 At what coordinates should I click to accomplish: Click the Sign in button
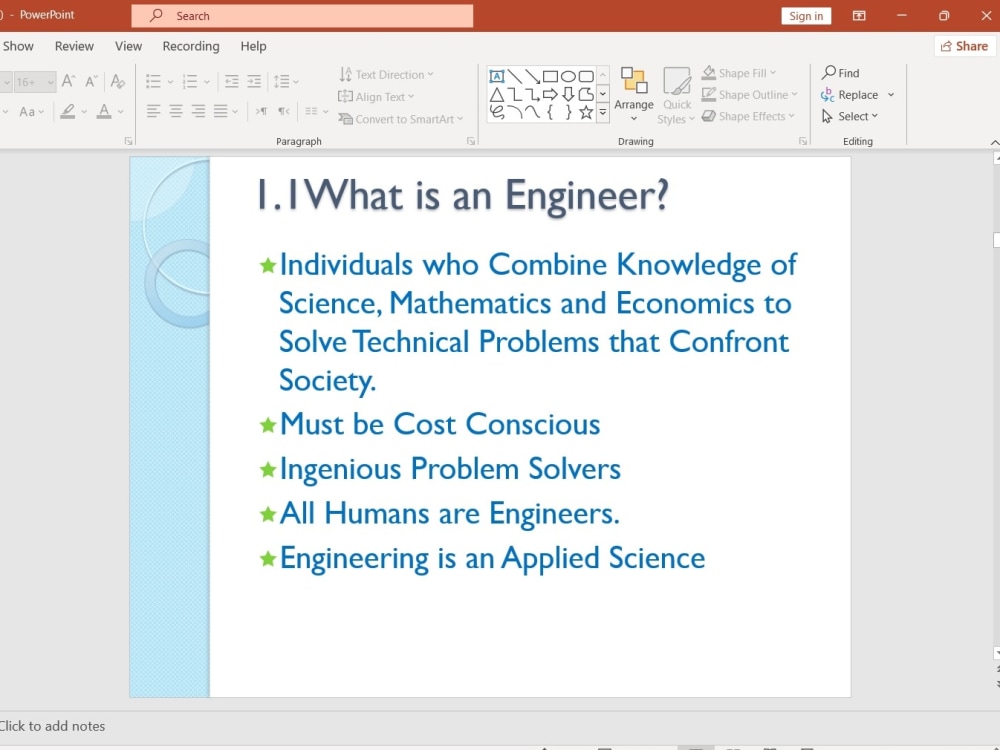click(806, 16)
